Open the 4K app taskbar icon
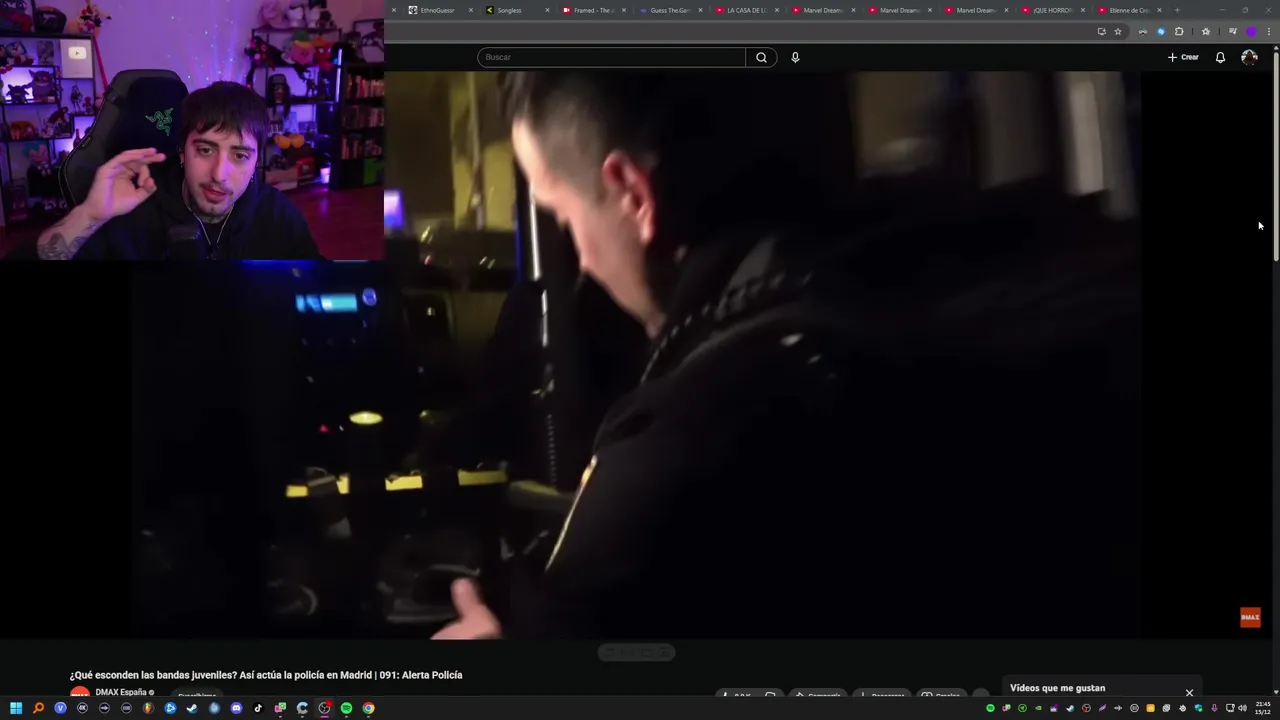 click(82, 708)
